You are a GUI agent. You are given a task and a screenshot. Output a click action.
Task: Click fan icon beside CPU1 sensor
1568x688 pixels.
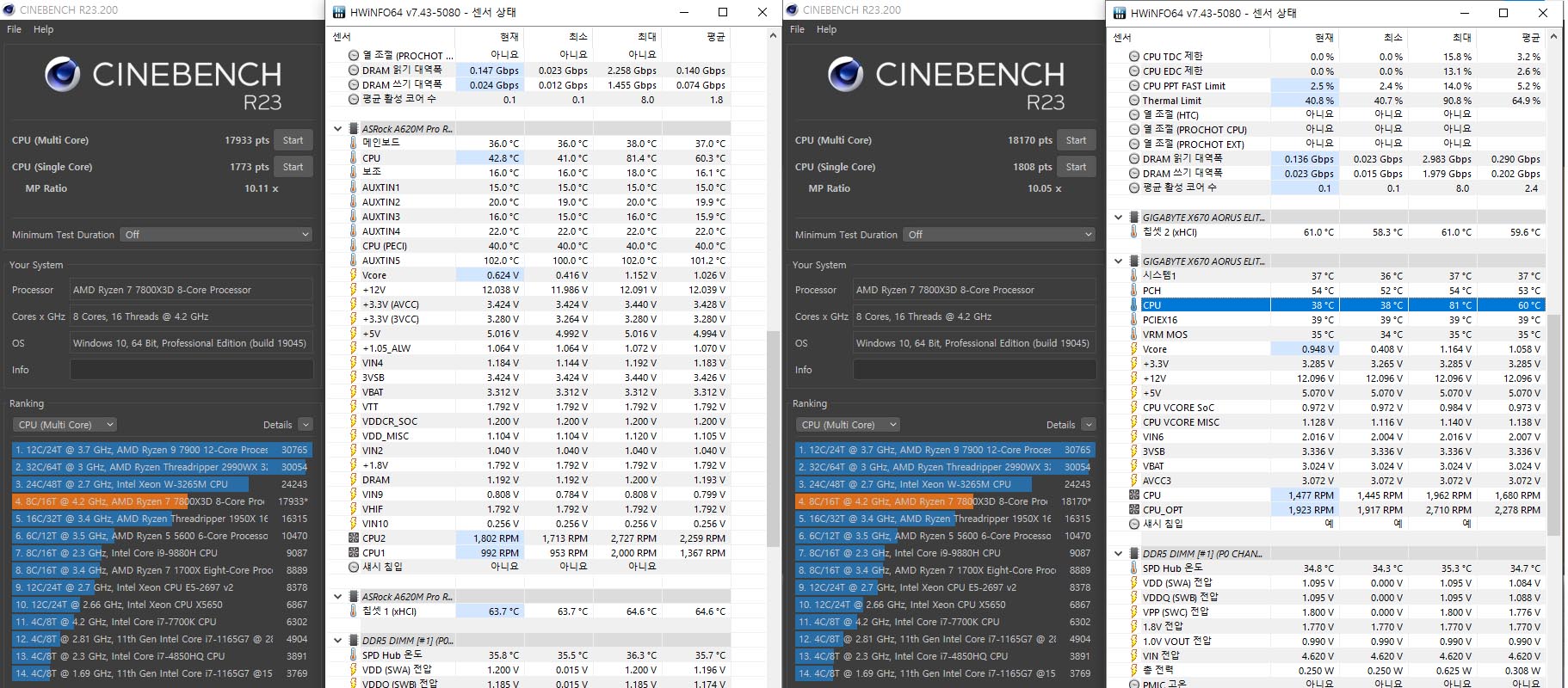(354, 552)
